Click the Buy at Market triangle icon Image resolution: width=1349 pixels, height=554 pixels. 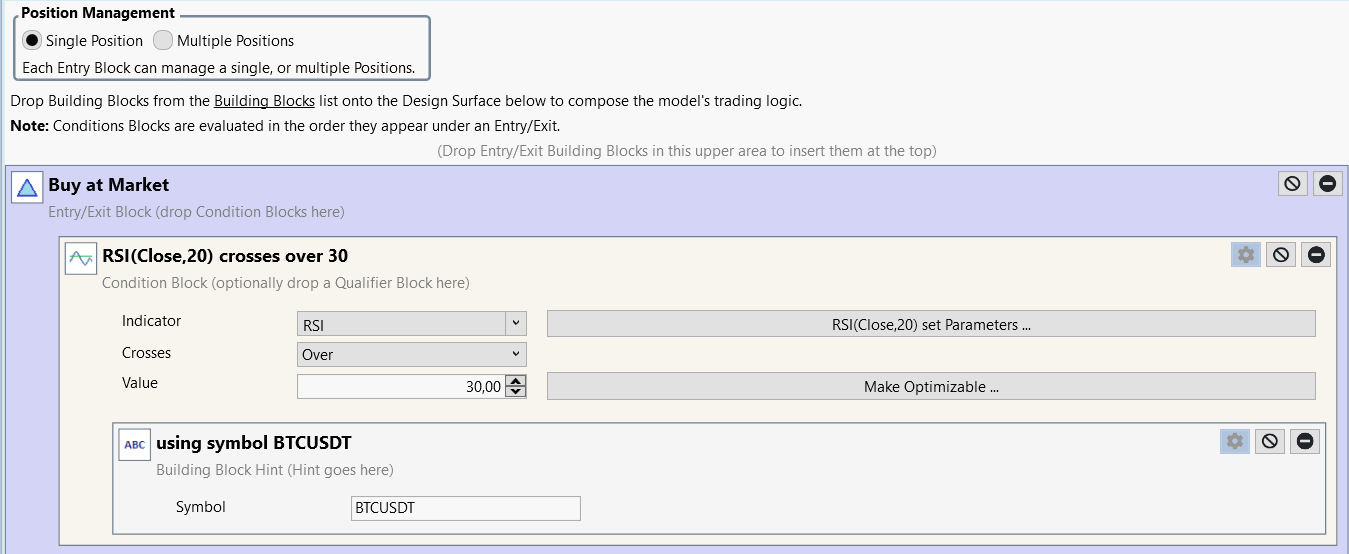(27, 187)
